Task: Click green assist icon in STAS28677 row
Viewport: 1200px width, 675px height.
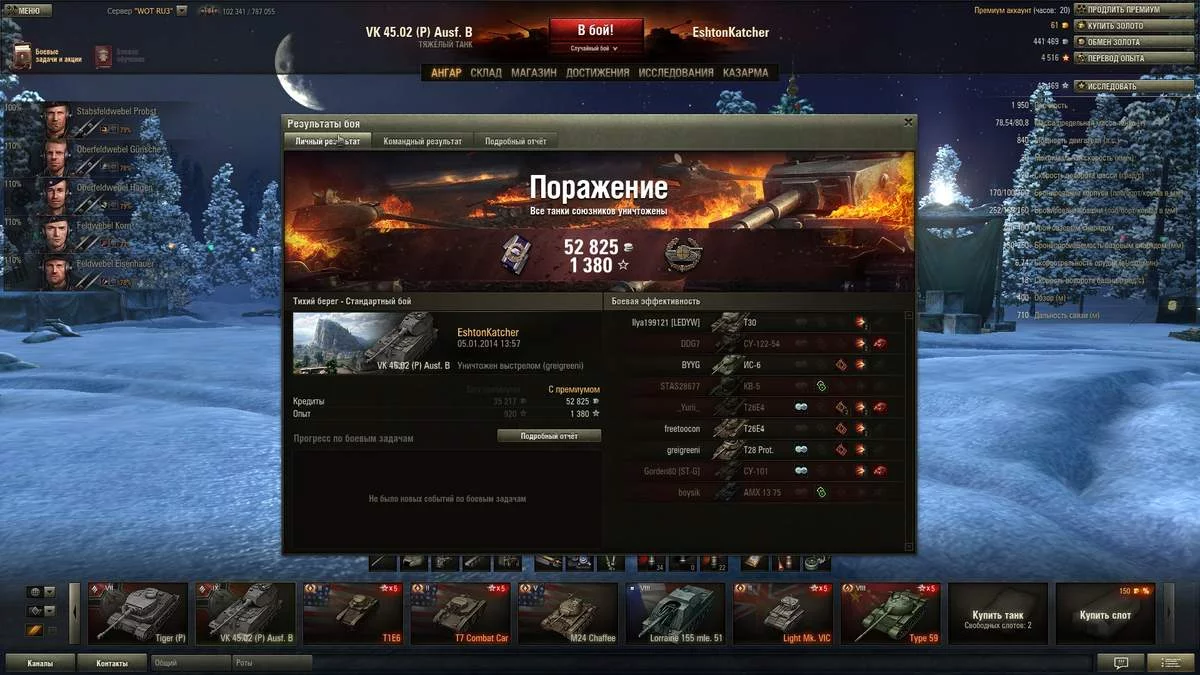Action: (821, 386)
